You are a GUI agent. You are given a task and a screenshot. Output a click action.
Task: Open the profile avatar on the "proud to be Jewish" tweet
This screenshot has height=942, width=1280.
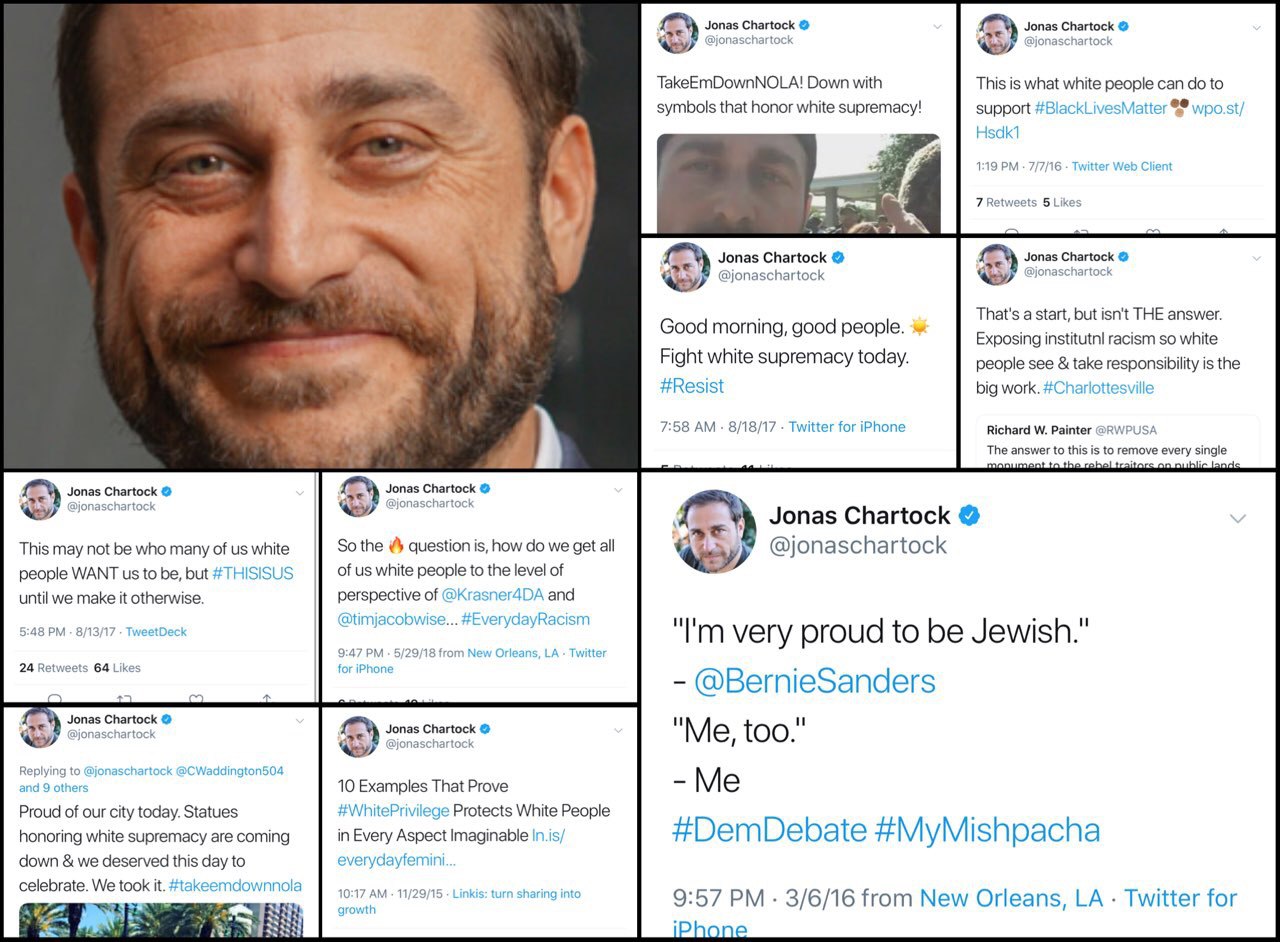tap(714, 531)
